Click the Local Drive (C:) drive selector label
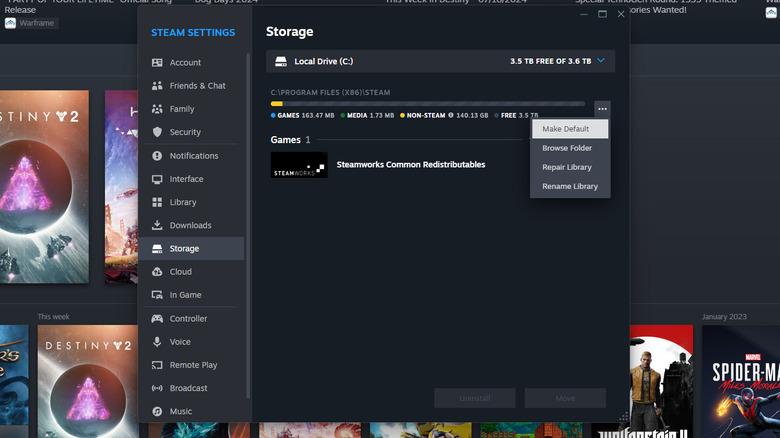The image size is (780, 438). (324, 61)
